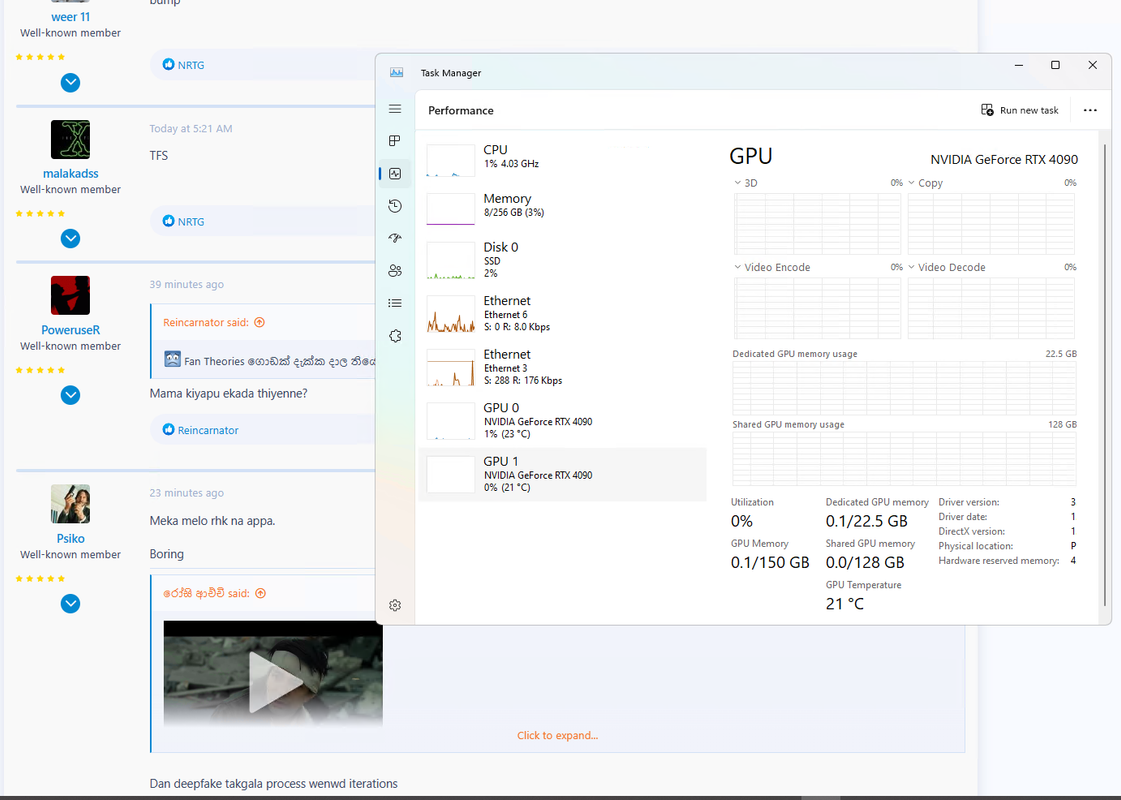1121x800 pixels.
Task: Open Details list icon in sidebar
Action: (395, 303)
